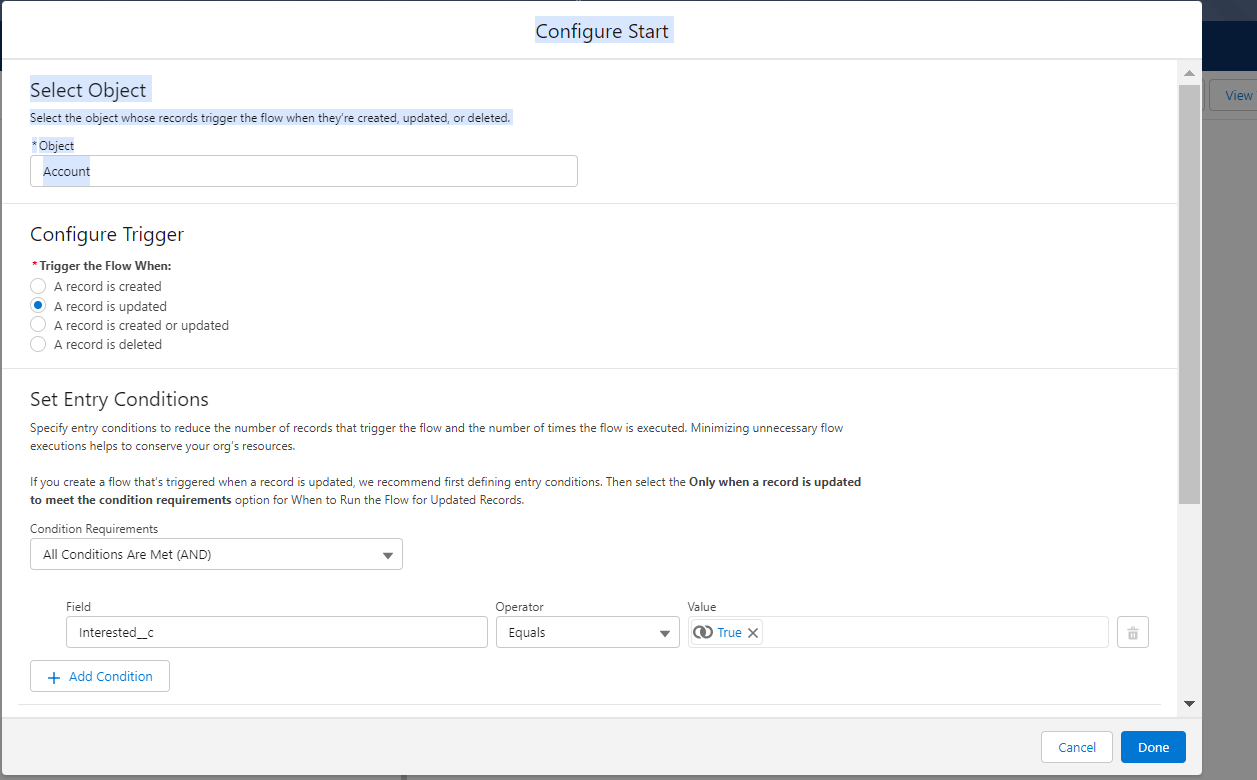Screen dimensions: 1257x780
Task: Click the Object field showing Account
Action: [303, 171]
